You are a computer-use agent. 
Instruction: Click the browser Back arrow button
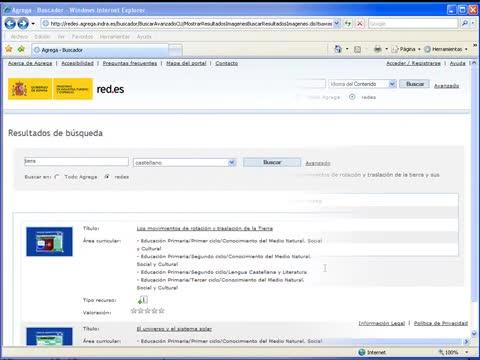10,24
